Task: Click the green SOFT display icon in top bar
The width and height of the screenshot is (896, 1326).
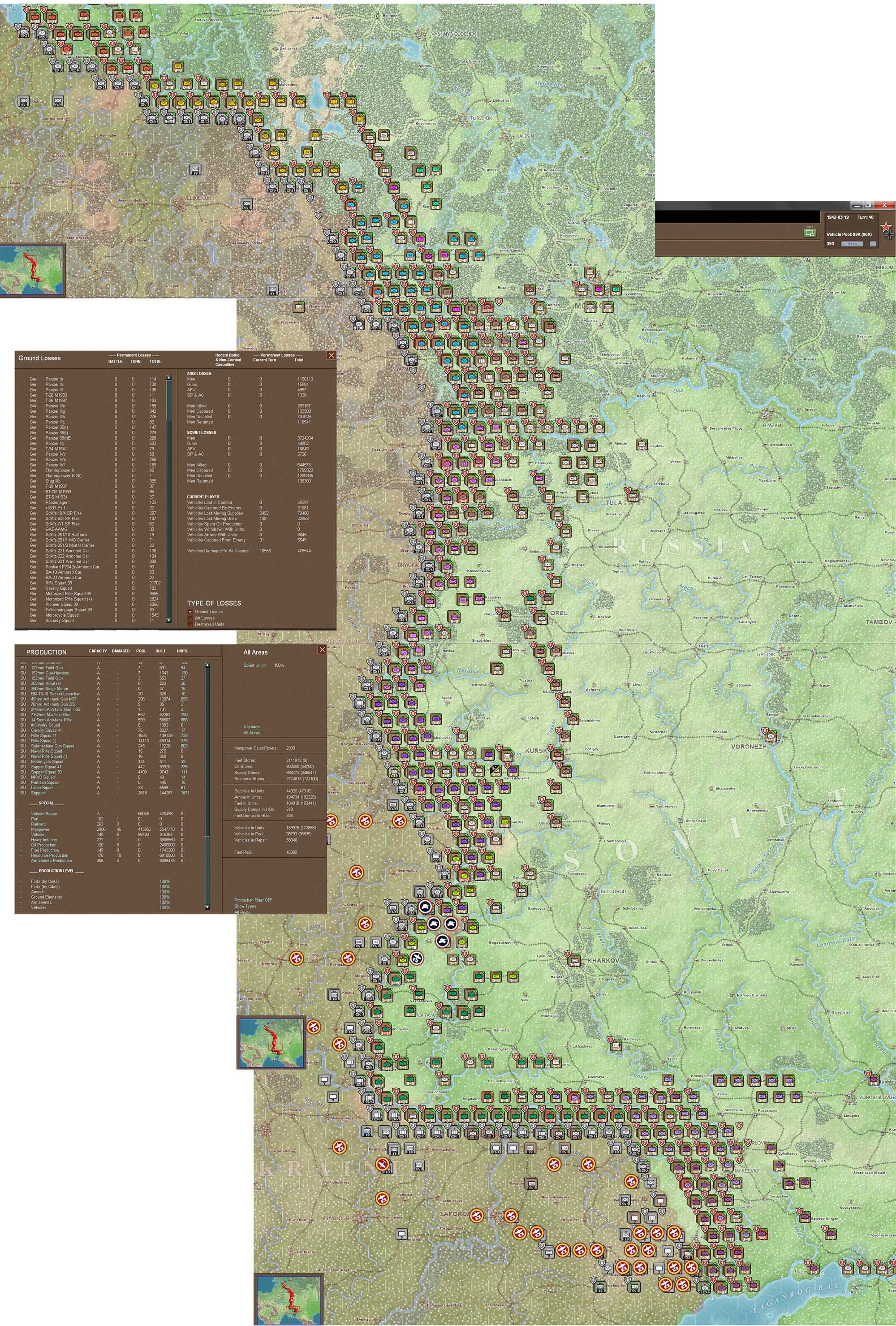Action: coord(809,232)
